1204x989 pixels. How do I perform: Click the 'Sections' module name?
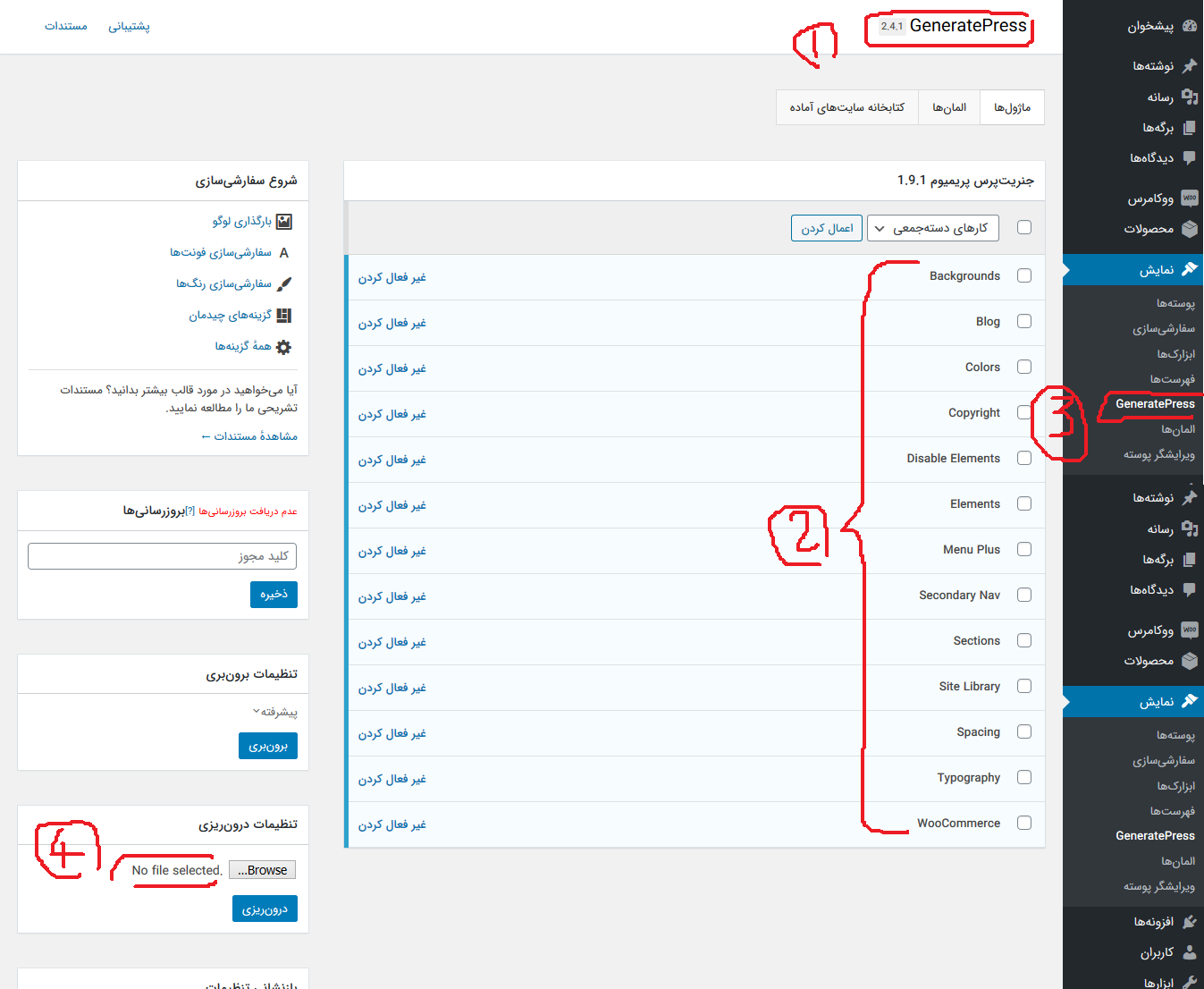(977, 640)
